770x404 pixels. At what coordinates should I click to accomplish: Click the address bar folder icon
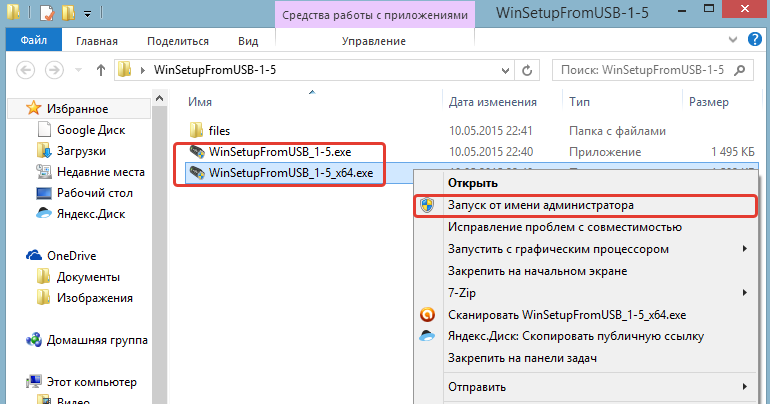point(125,70)
